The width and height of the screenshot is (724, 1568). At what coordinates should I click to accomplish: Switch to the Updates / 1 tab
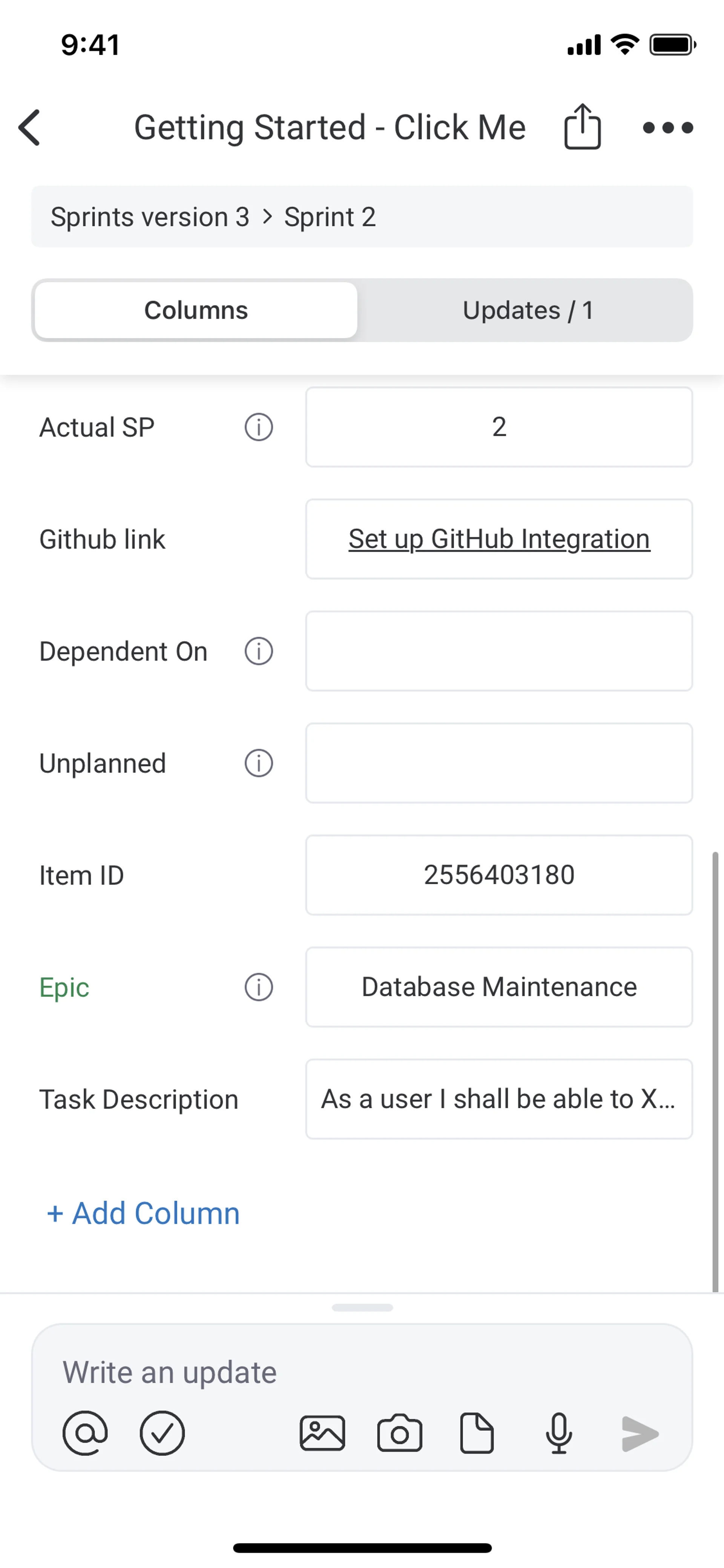[527, 310]
